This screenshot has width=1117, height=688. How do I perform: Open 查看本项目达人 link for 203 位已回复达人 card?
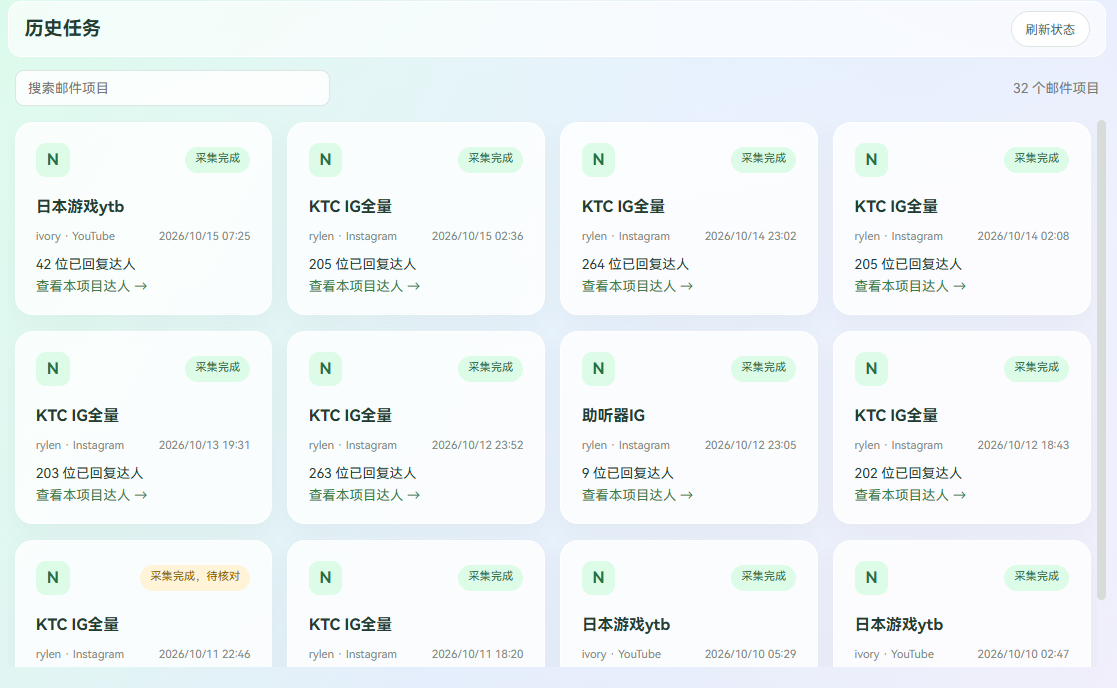coord(91,495)
